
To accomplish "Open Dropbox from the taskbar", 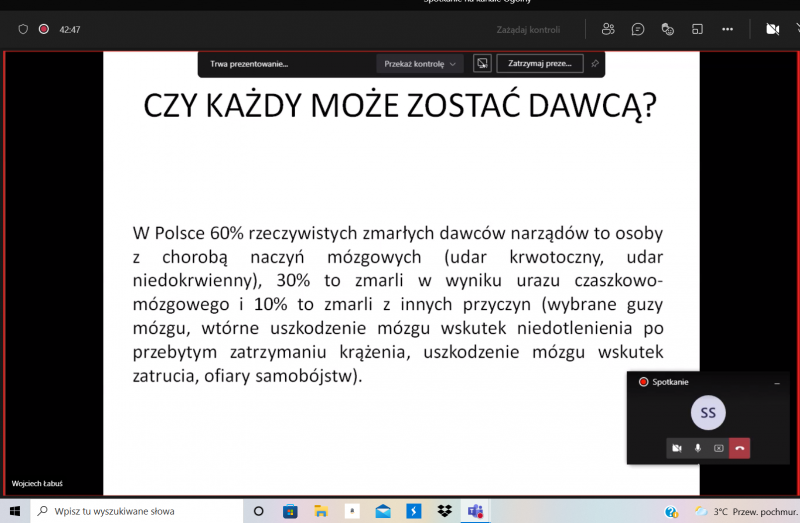I will coord(445,511).
